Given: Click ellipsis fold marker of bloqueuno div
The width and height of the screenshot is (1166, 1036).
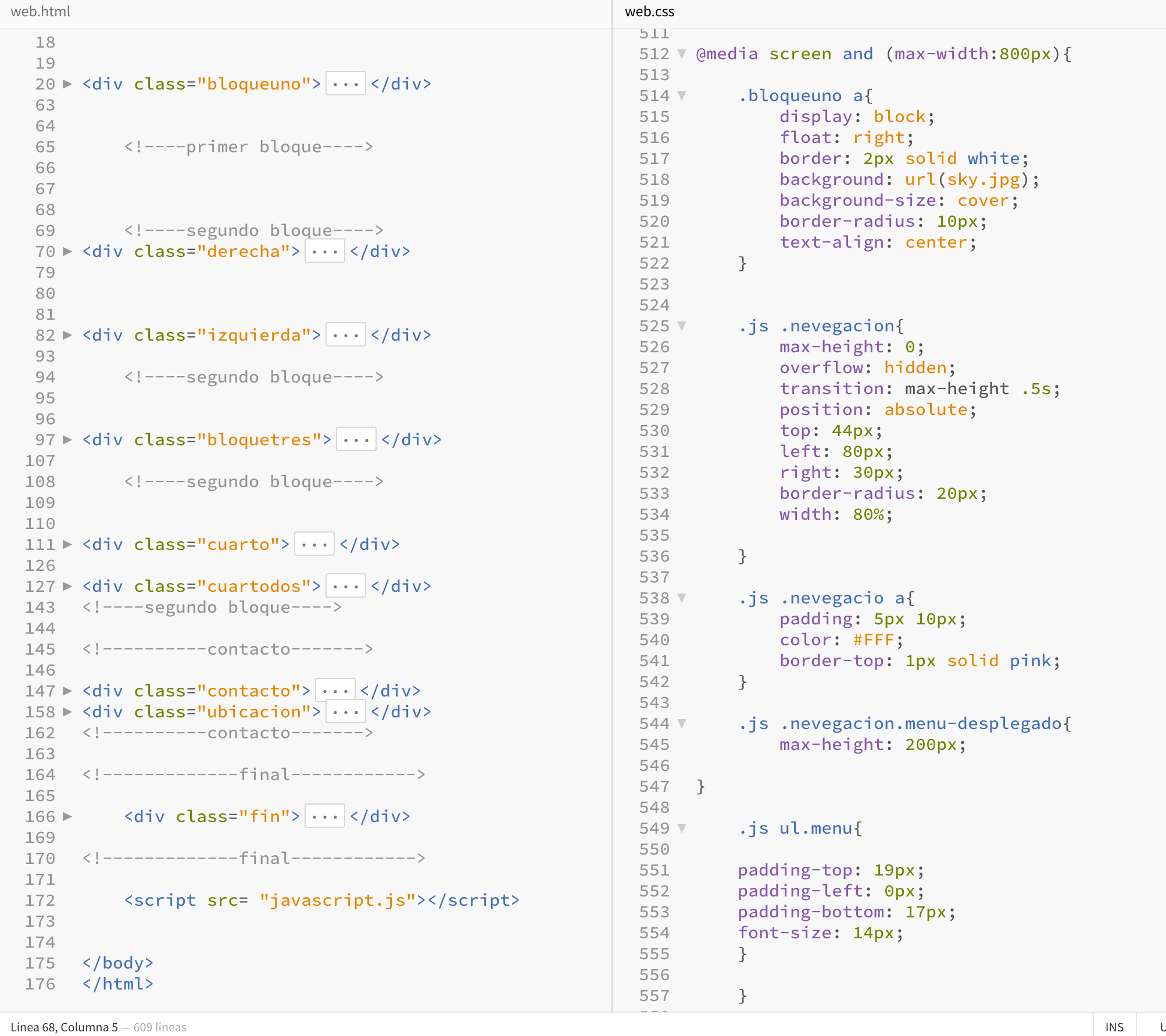Looking at the screenshot, I should 345,84.
